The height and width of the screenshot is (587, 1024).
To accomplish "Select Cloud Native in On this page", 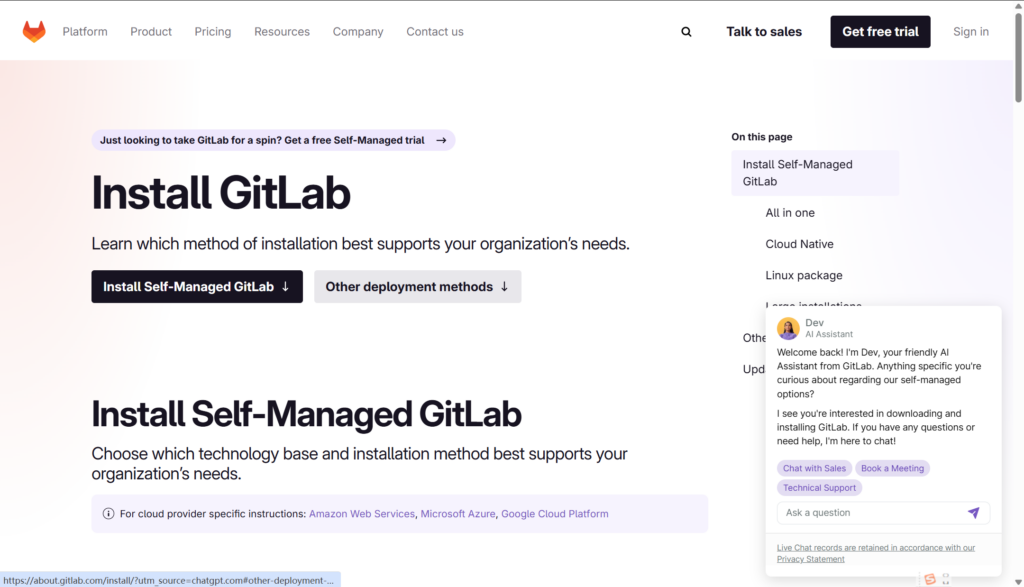I will click(x=799, y=244).
